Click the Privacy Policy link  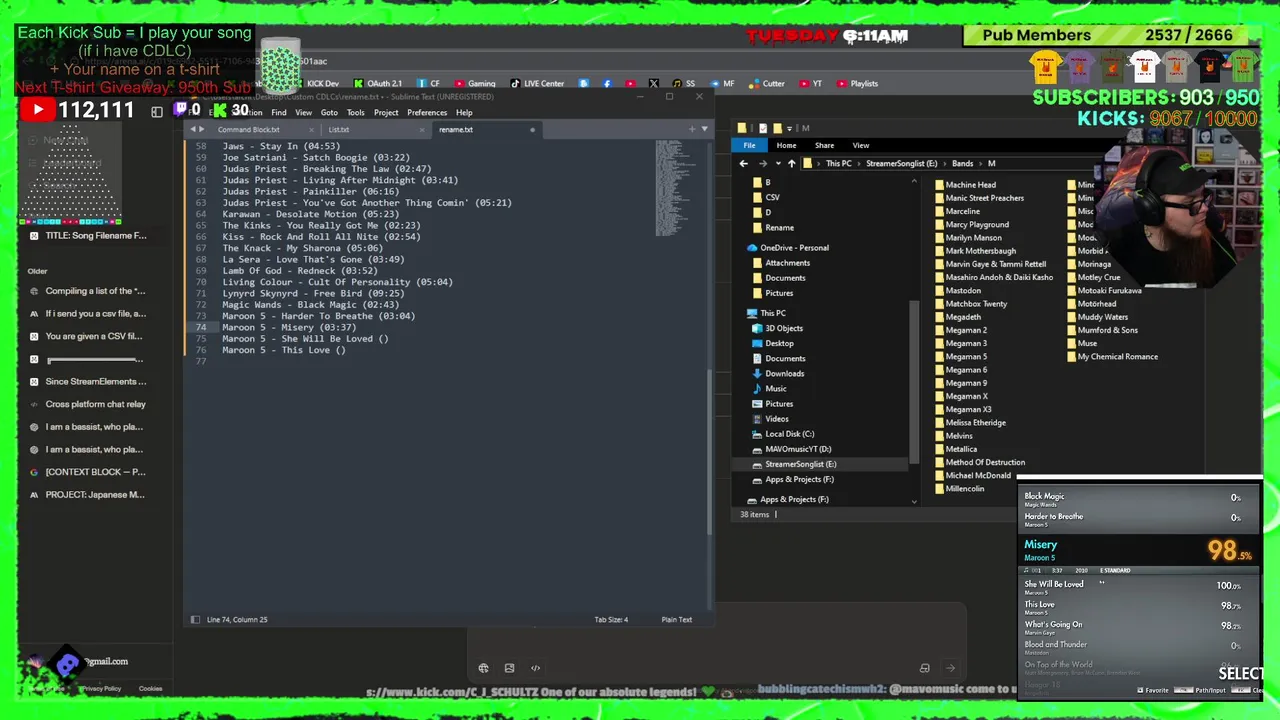tap(101, 689)
